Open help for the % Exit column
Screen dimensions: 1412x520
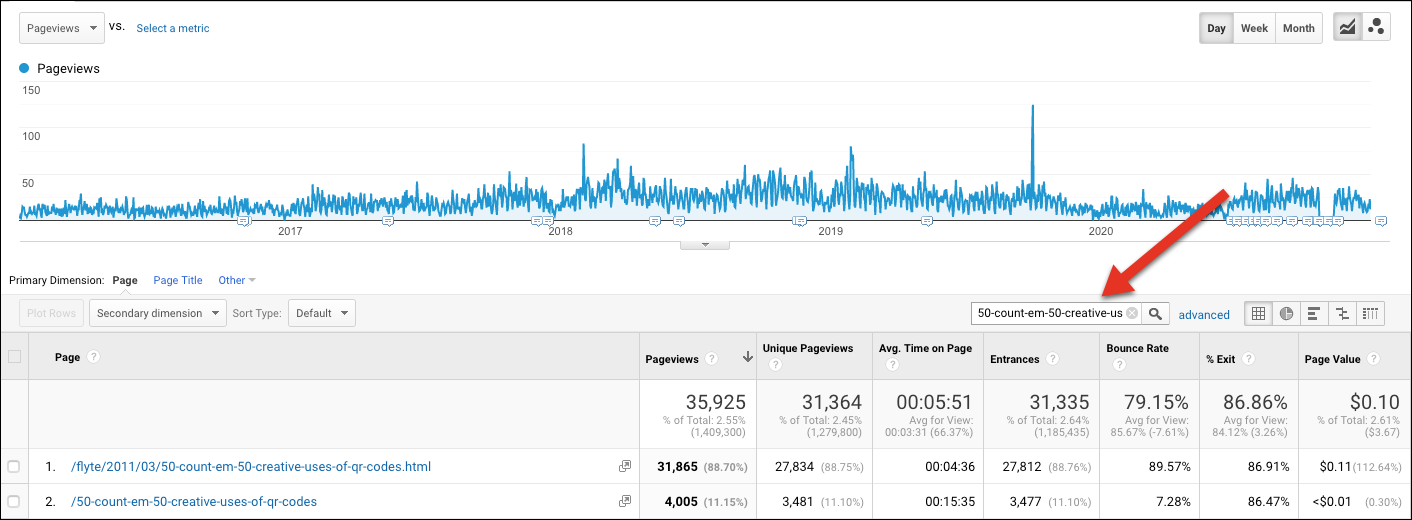1248,359
